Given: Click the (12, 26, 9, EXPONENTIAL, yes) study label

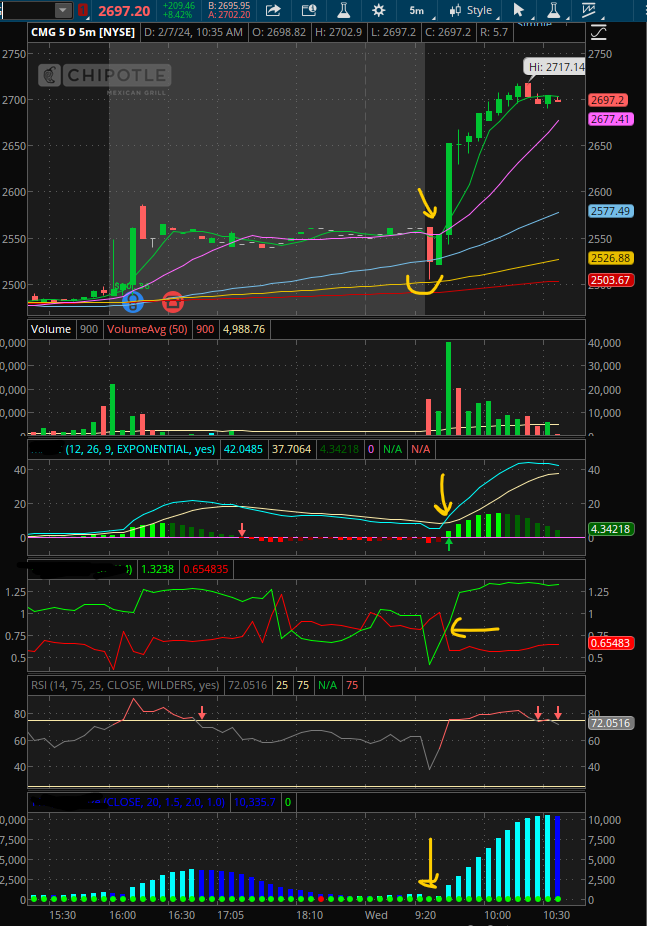Looking at the screenshot, I should [140, 449].
